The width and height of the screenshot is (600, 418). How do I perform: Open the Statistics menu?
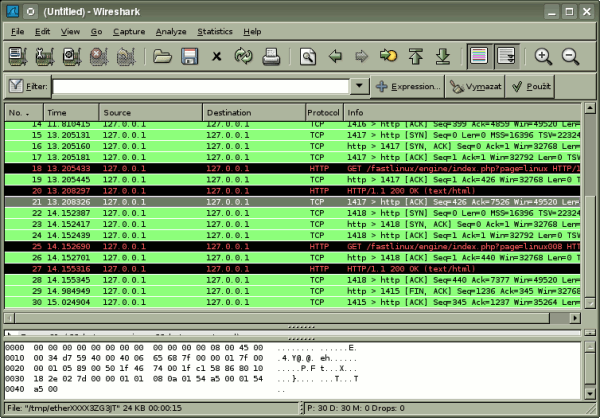(215, 32)
